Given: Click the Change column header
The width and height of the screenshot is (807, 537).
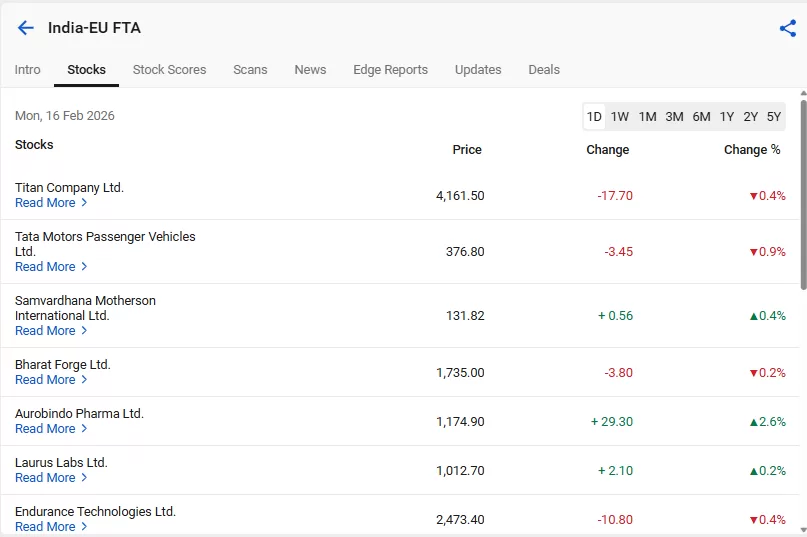Looking at the screenshot, I should pyautogui.click(x=607, y=150).
